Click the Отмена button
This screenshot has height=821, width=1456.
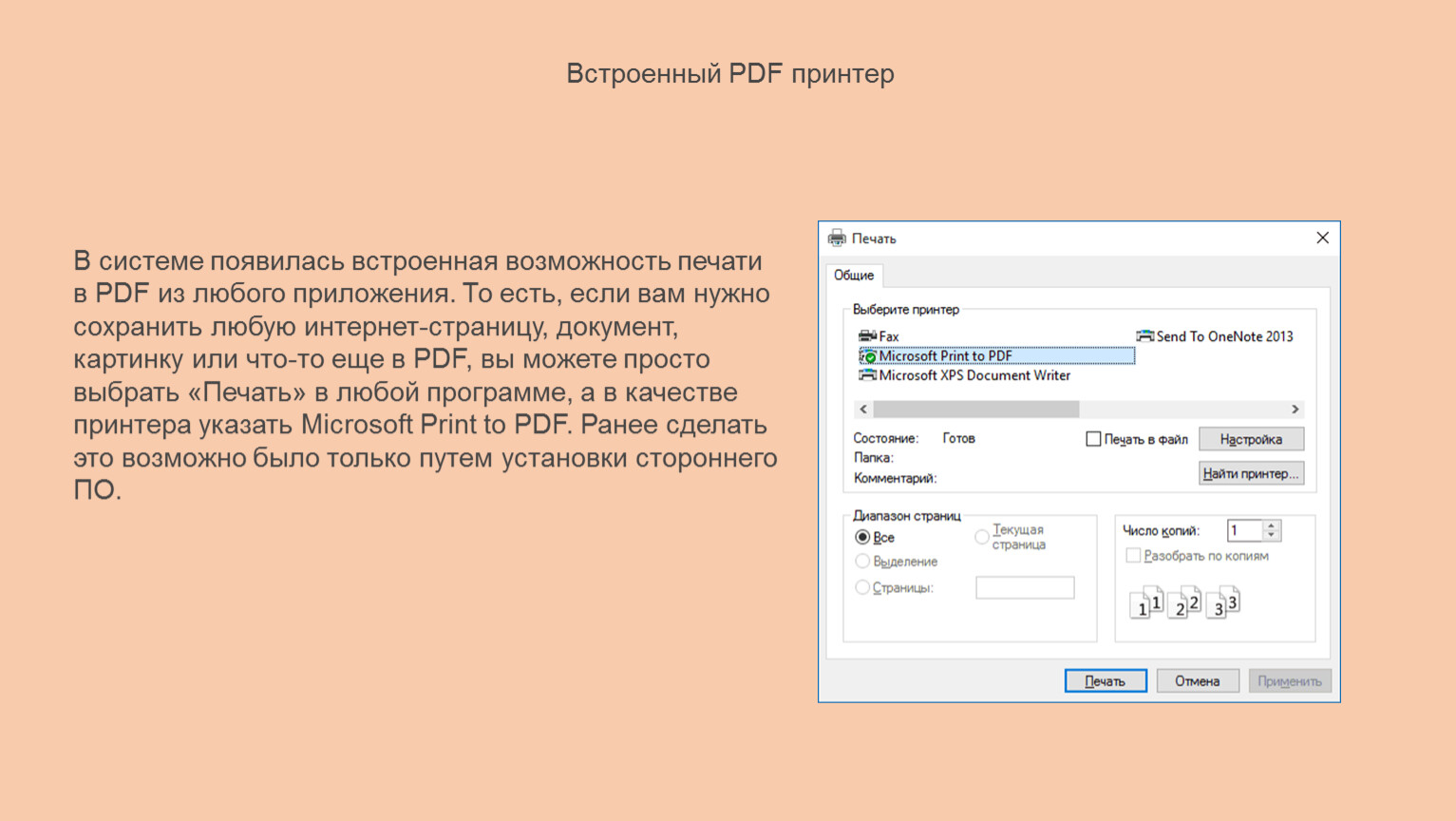pos(1198,681)
